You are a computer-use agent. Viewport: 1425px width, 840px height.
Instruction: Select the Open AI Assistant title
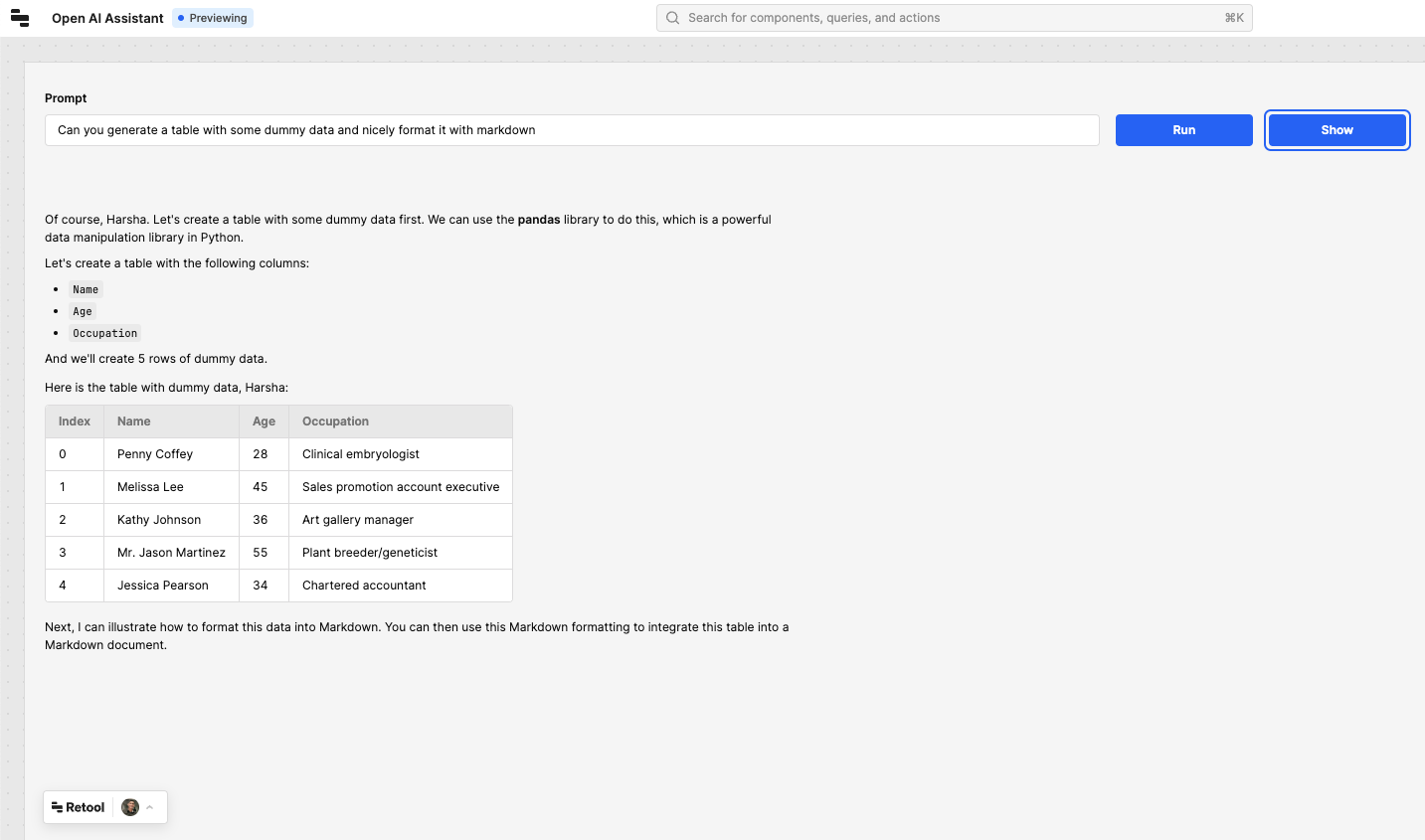(106, 17)
